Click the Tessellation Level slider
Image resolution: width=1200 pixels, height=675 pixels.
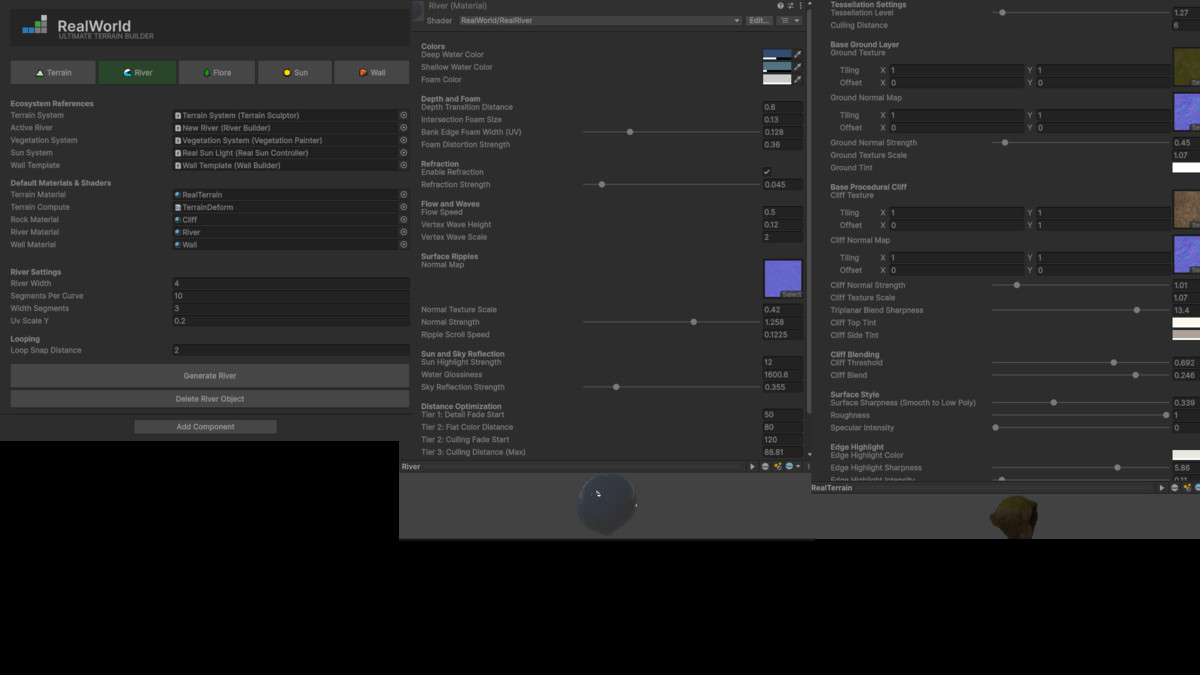pyautogui.click(x=1079, y=13)
